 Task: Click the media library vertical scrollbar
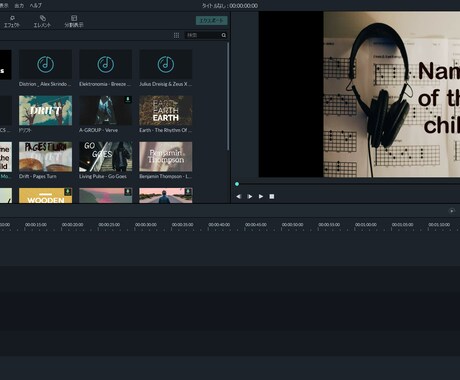pos(228,97)
